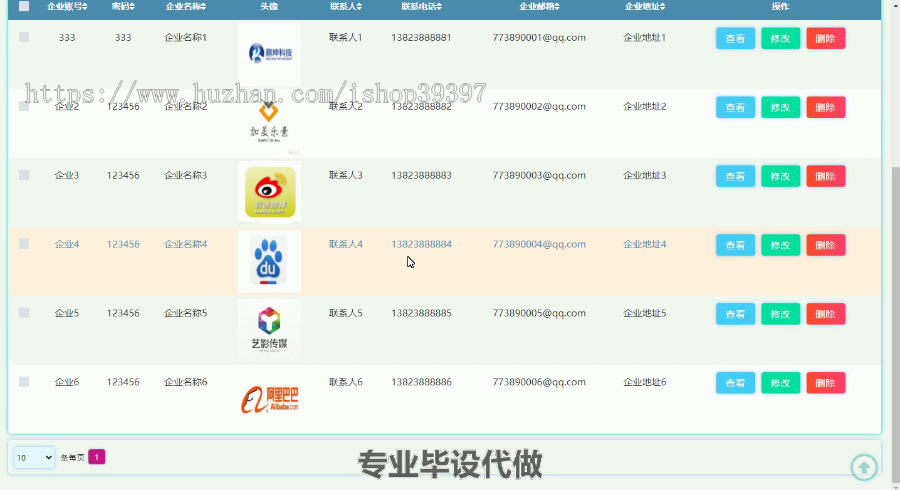Sort by 联系电话 column header
This screenshot has width=900, height=490.
tap(421, 6)
